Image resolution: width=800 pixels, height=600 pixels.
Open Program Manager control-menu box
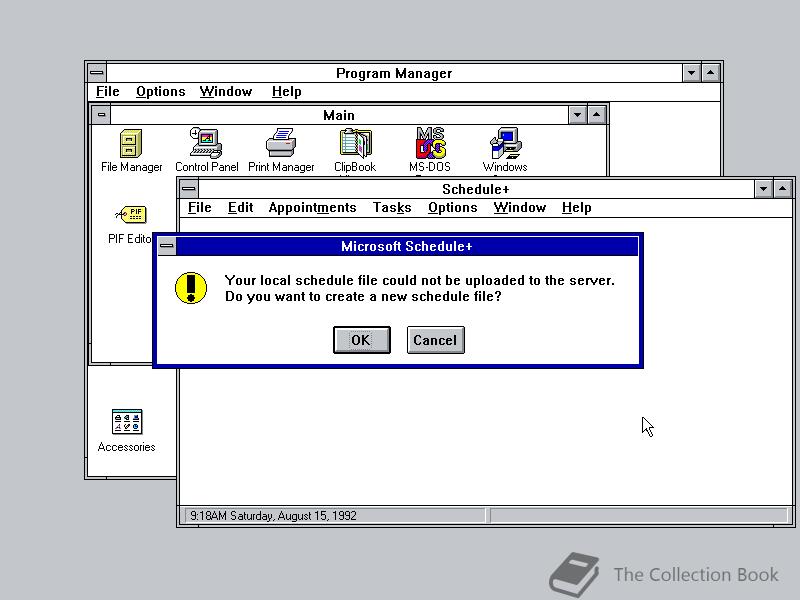(96, 73)
